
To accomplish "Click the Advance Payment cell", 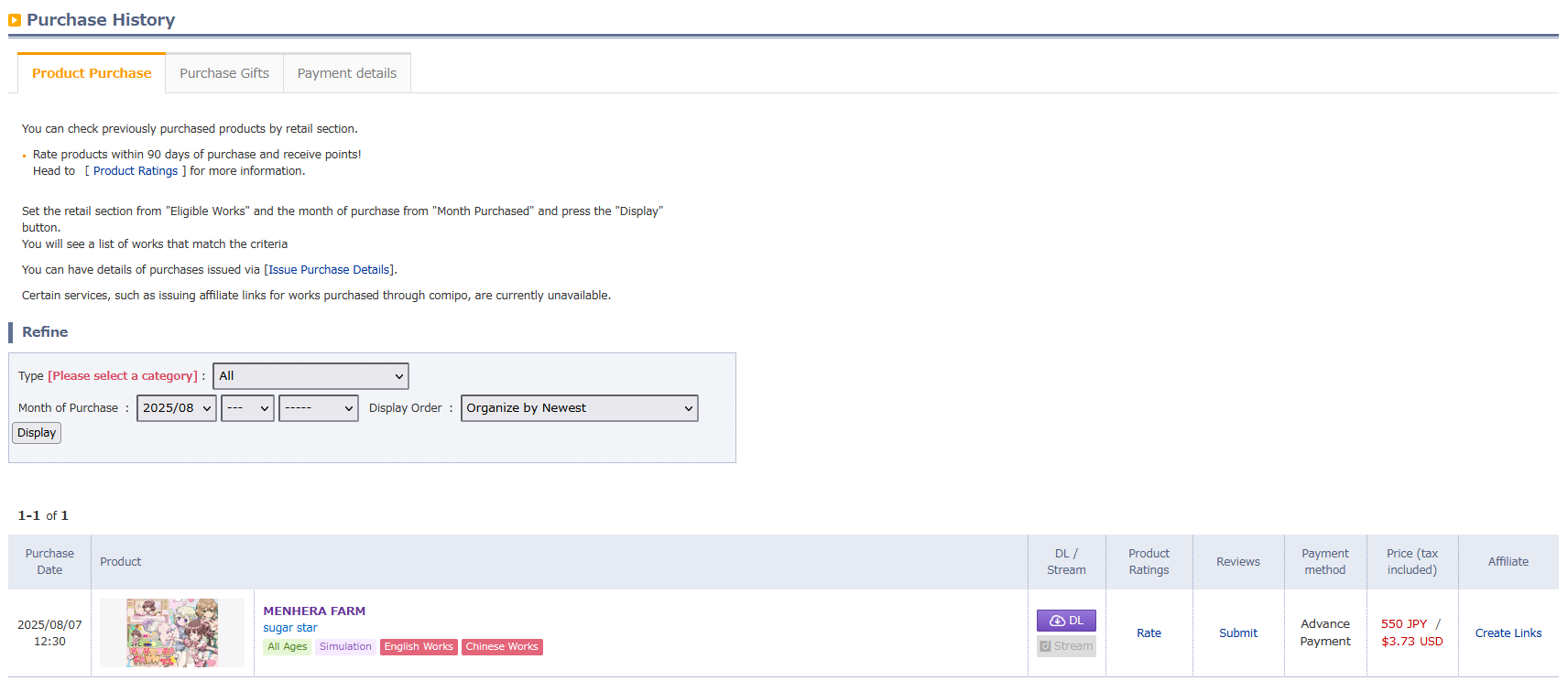I will pos(1325,633).
